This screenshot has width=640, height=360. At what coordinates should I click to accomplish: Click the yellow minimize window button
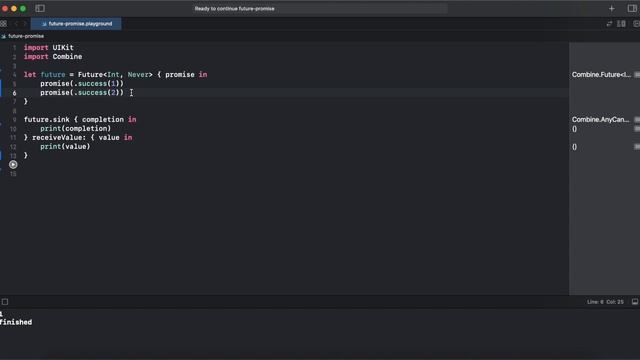[14, 8]
